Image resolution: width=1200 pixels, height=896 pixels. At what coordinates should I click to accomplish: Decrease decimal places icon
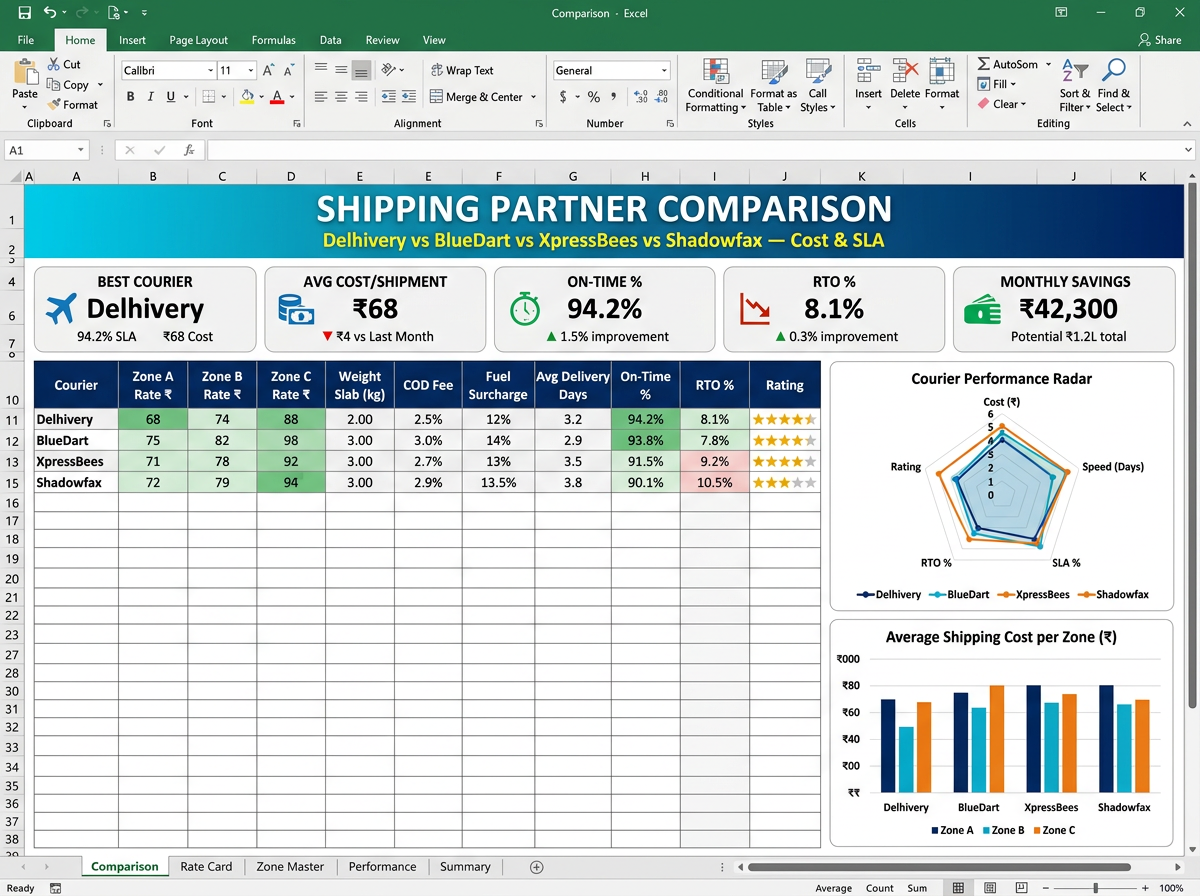coord(662,97)
